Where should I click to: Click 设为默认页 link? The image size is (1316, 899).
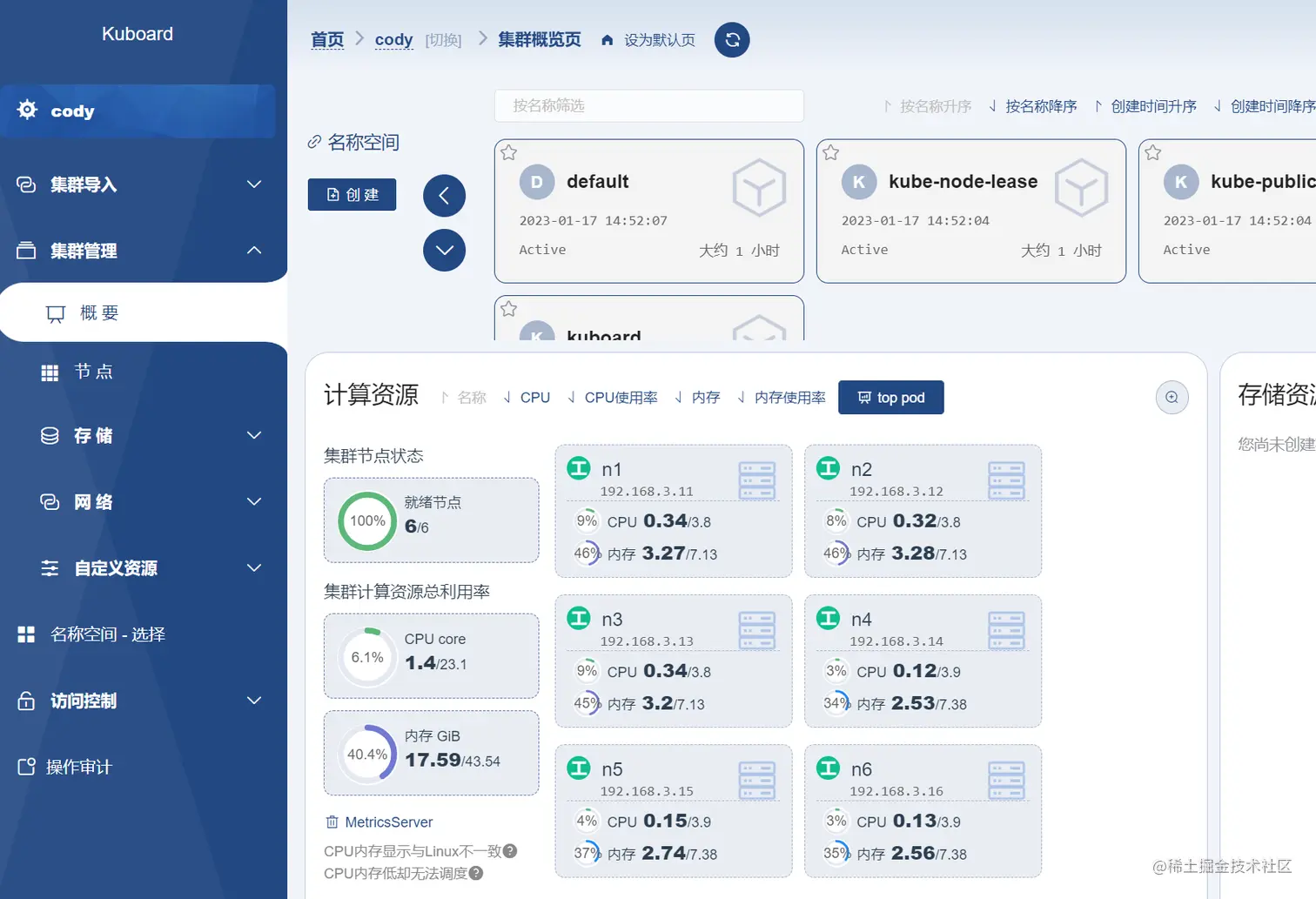click(660, 40)
